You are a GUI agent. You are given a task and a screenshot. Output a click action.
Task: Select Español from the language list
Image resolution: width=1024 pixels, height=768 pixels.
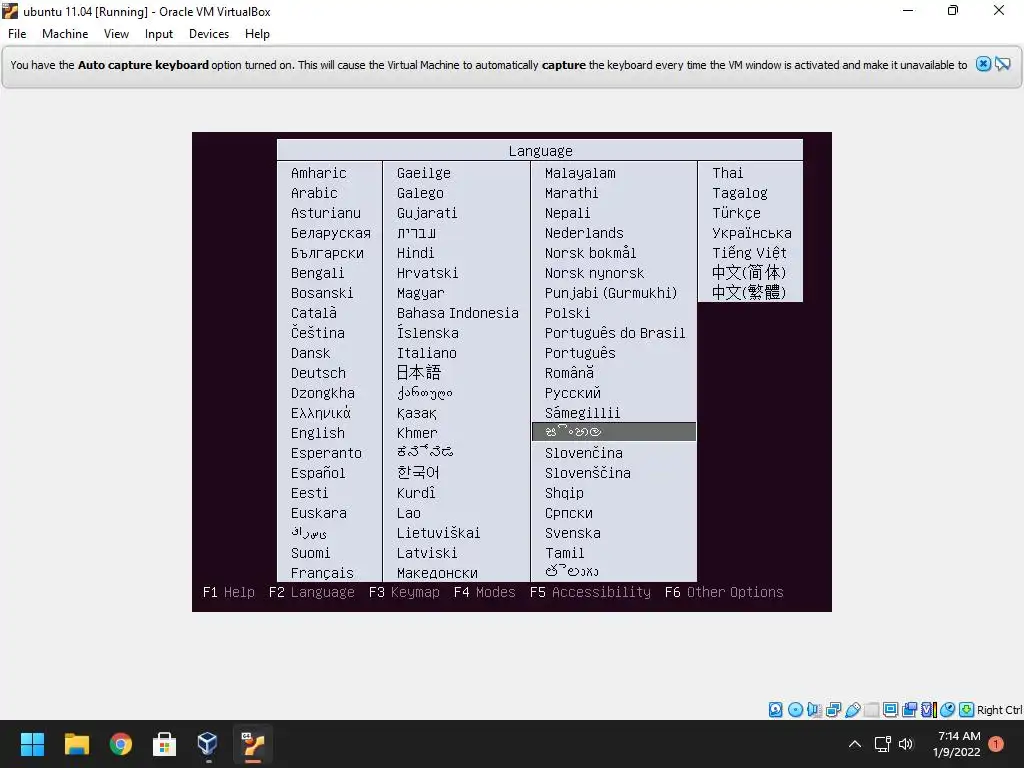[317, 473]
